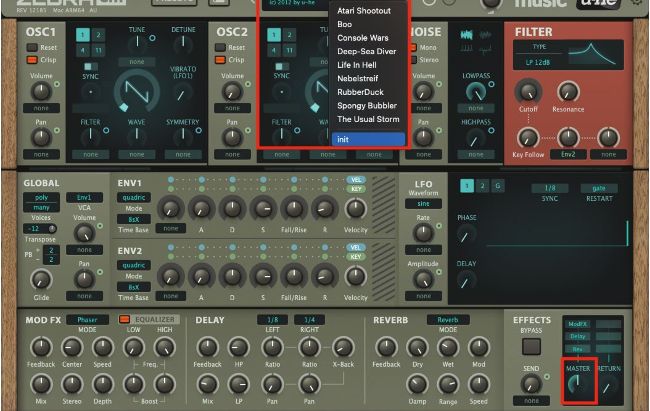Screen dimensions: 650x411
Task: Open the MOD FX Phaser mode selector
Action: [x=87, y=320]
